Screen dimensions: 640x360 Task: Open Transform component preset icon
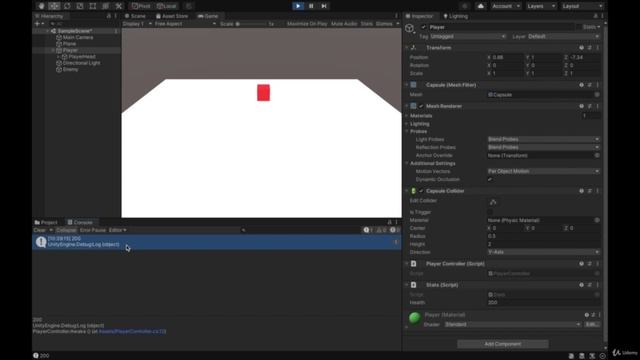(x=589, y=48)
